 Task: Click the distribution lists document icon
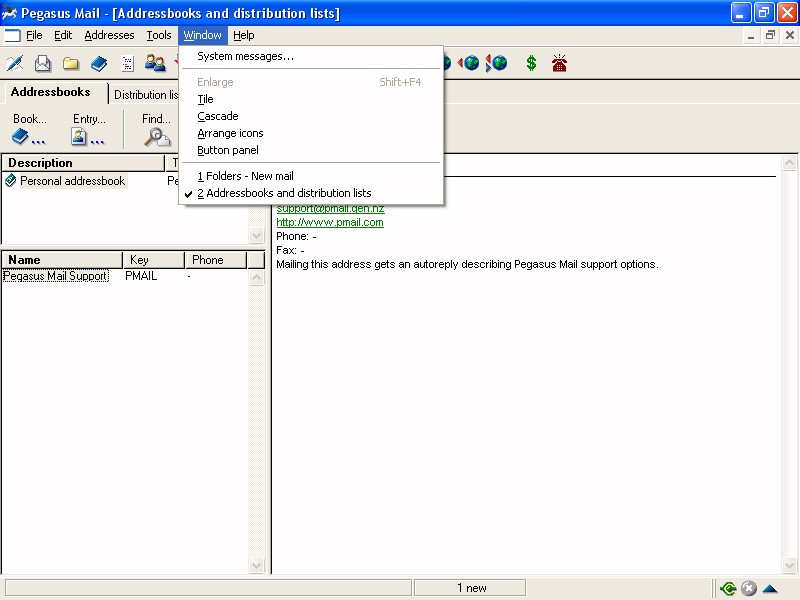point(127,63)
